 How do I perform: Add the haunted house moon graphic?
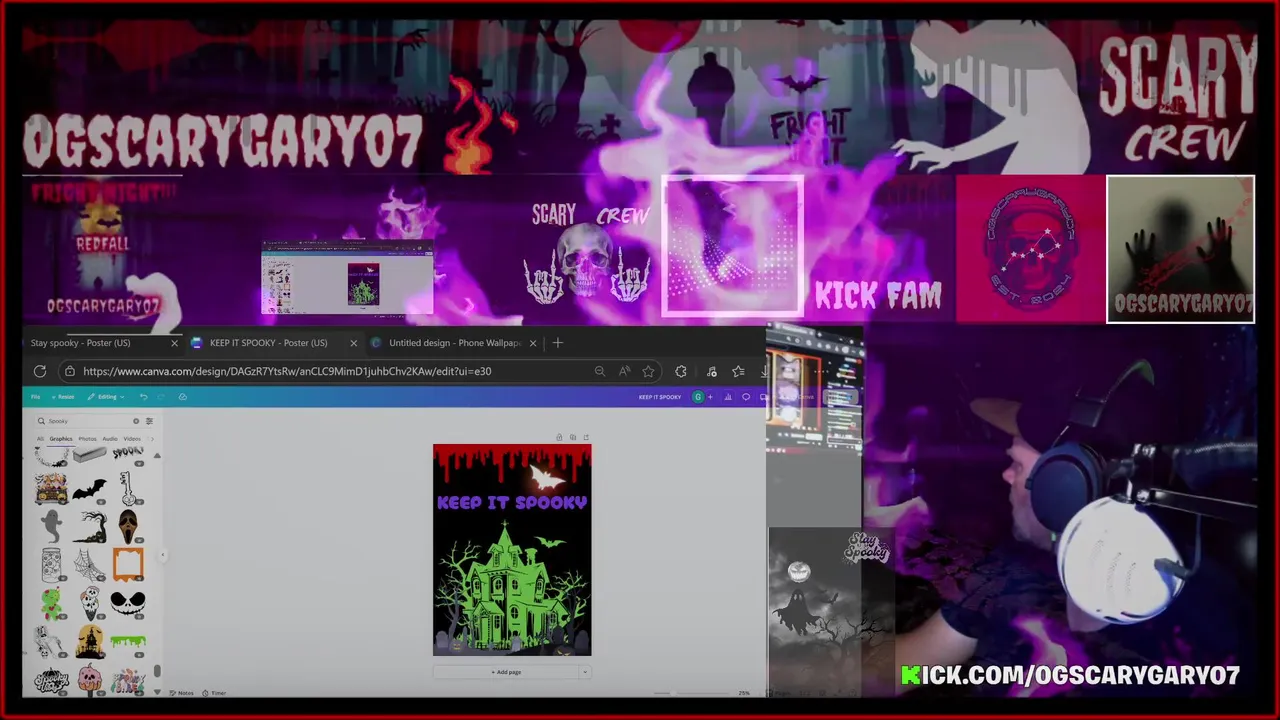pos(90,642)
